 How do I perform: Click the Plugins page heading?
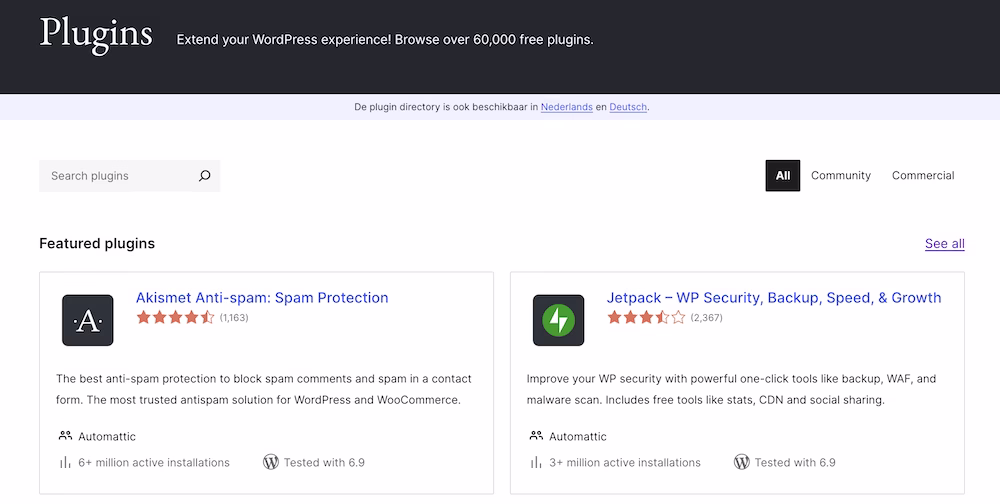pyautogui.click(x=96, y=34)
